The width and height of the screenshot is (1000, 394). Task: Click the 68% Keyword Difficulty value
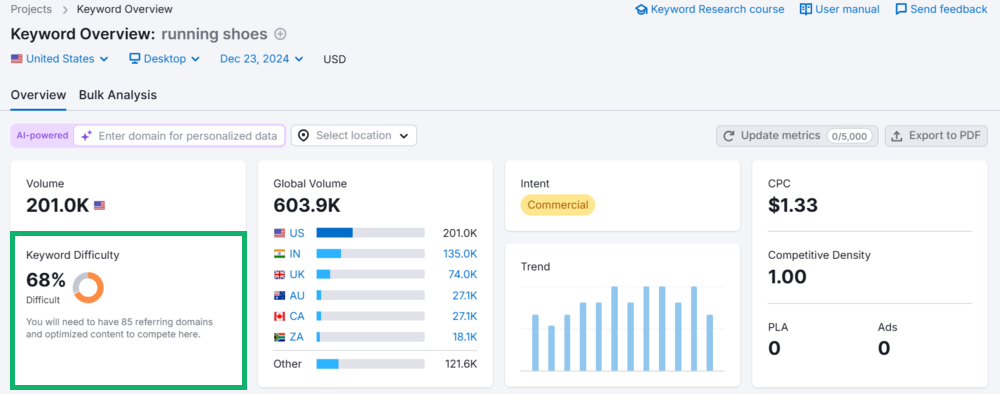[x=46, y=280]
